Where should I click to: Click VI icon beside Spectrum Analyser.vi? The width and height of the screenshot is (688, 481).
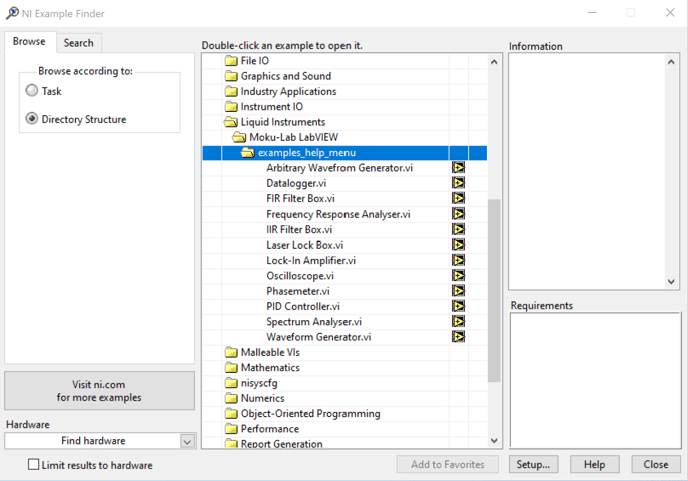coord(459,322)
